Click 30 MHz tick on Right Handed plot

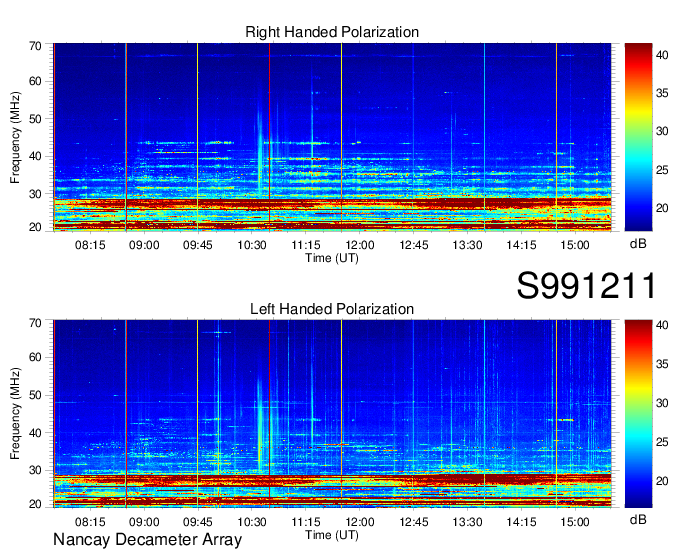click(x=35, y=194)
